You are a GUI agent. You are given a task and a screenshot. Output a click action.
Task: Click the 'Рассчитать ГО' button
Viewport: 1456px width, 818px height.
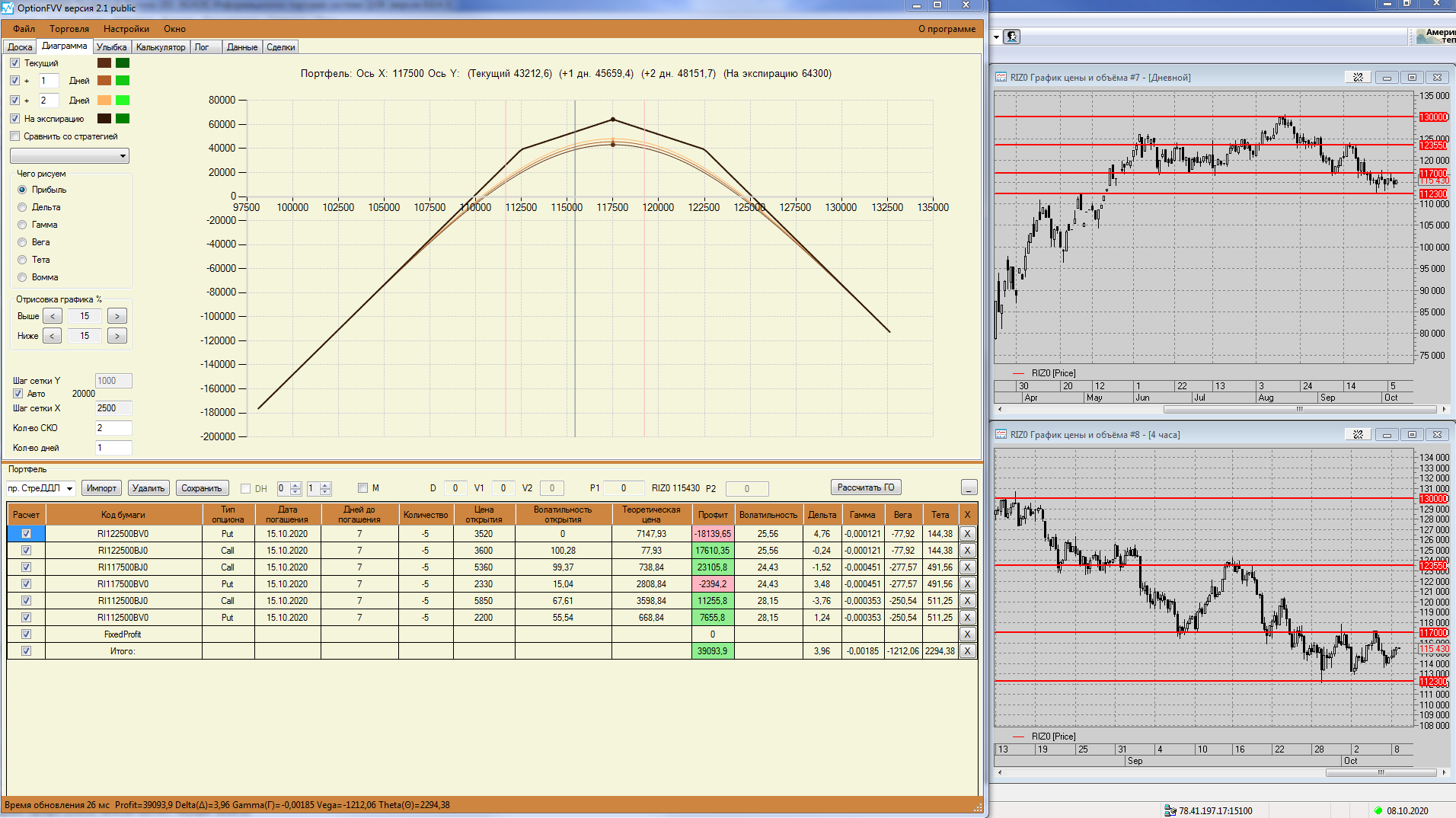[866, 487]
